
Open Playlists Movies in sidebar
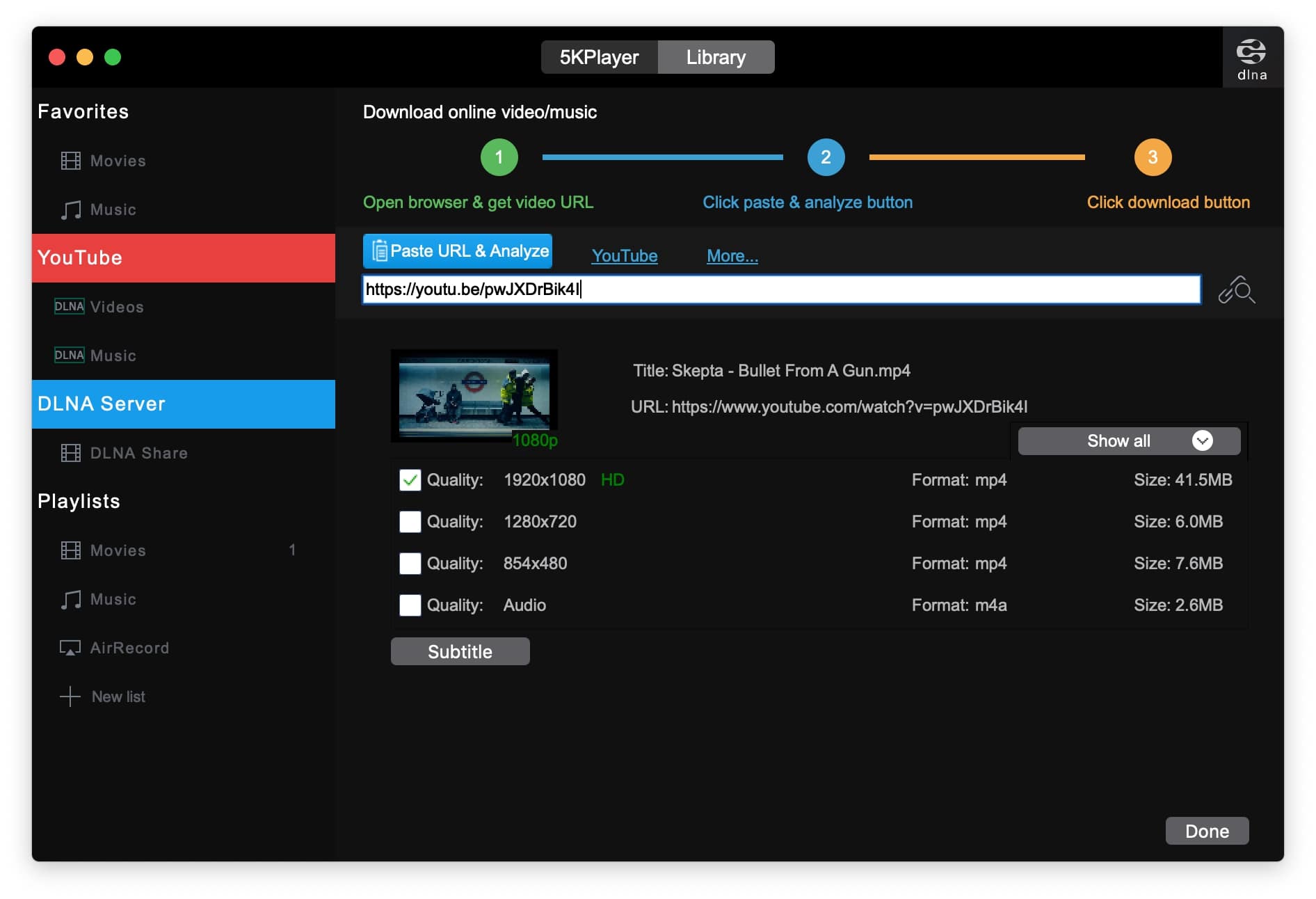(x=184, y=550)
